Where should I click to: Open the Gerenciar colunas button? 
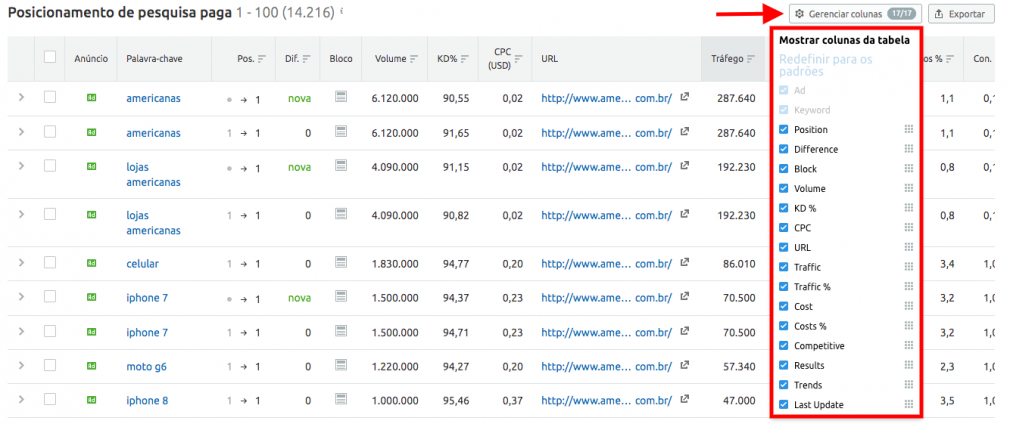click(855, 14)
